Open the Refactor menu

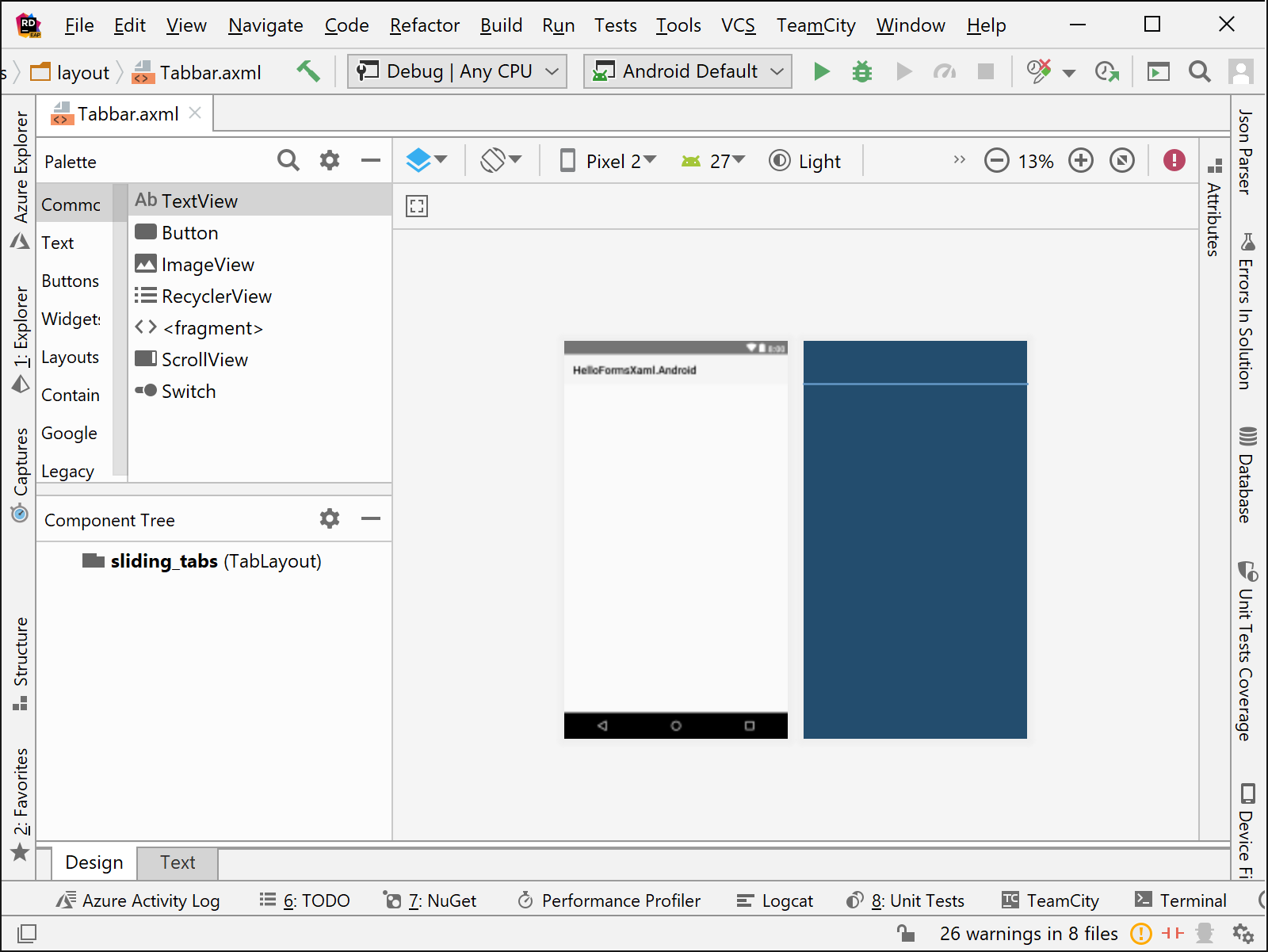(425, 25)
